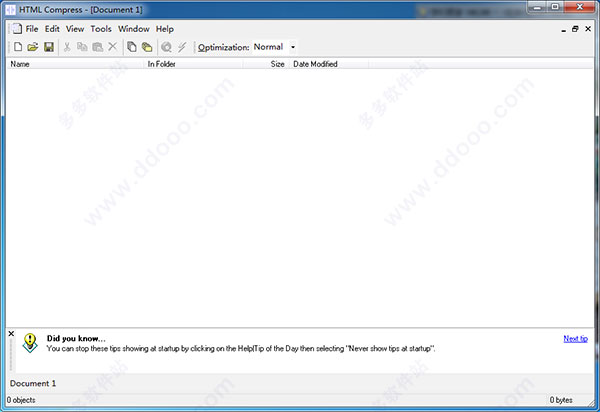This screenshot has height=412, width=600.
Task: Click the Normal optimization value
Action: click(x=268, y=47)
